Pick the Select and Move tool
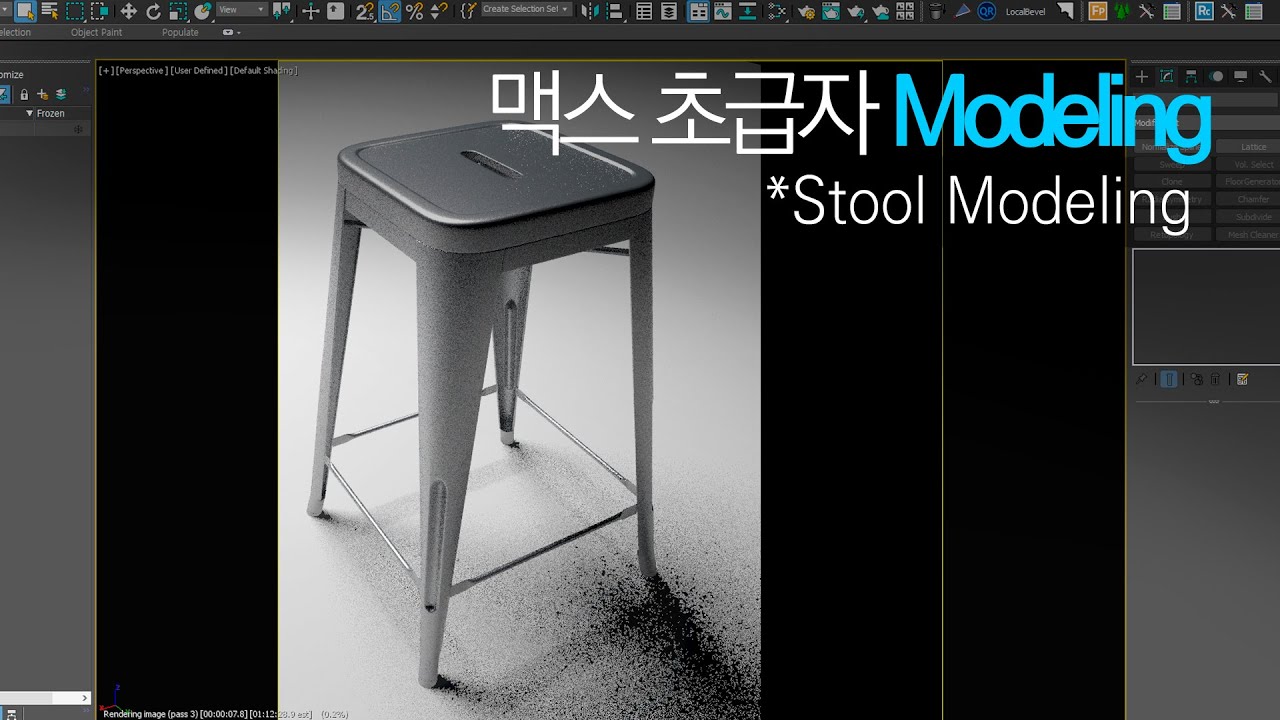 coord(128,11)
